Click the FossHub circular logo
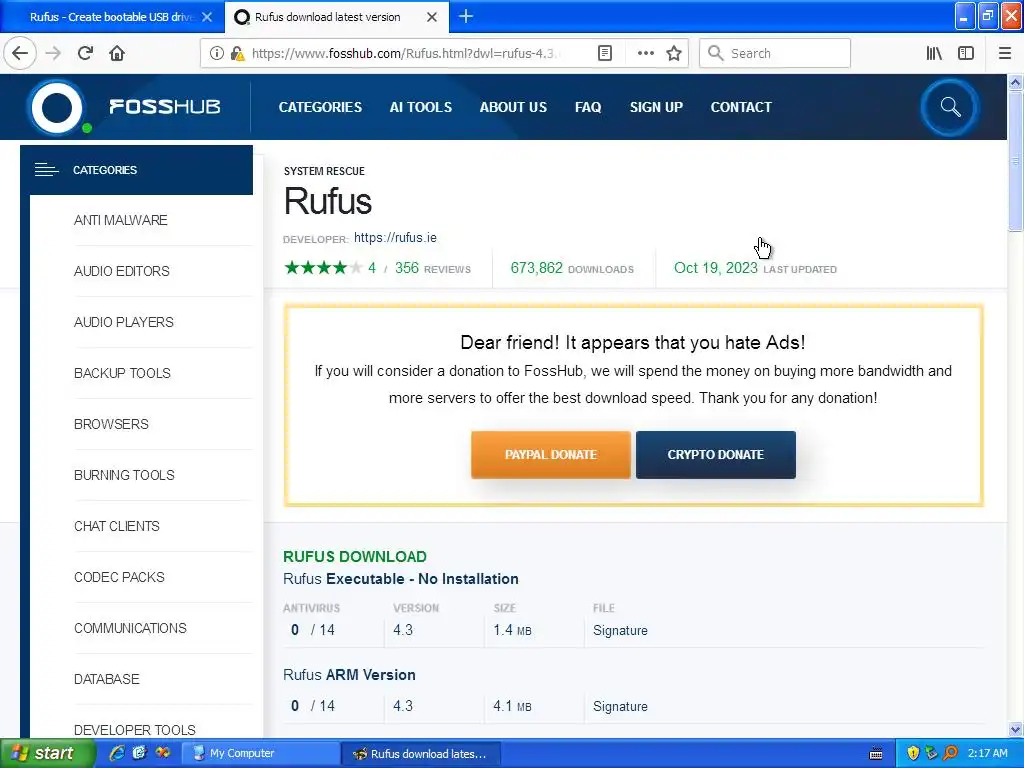Viewport: 1024px width, 768px height. pyautogui.click(x=57, y=107)
